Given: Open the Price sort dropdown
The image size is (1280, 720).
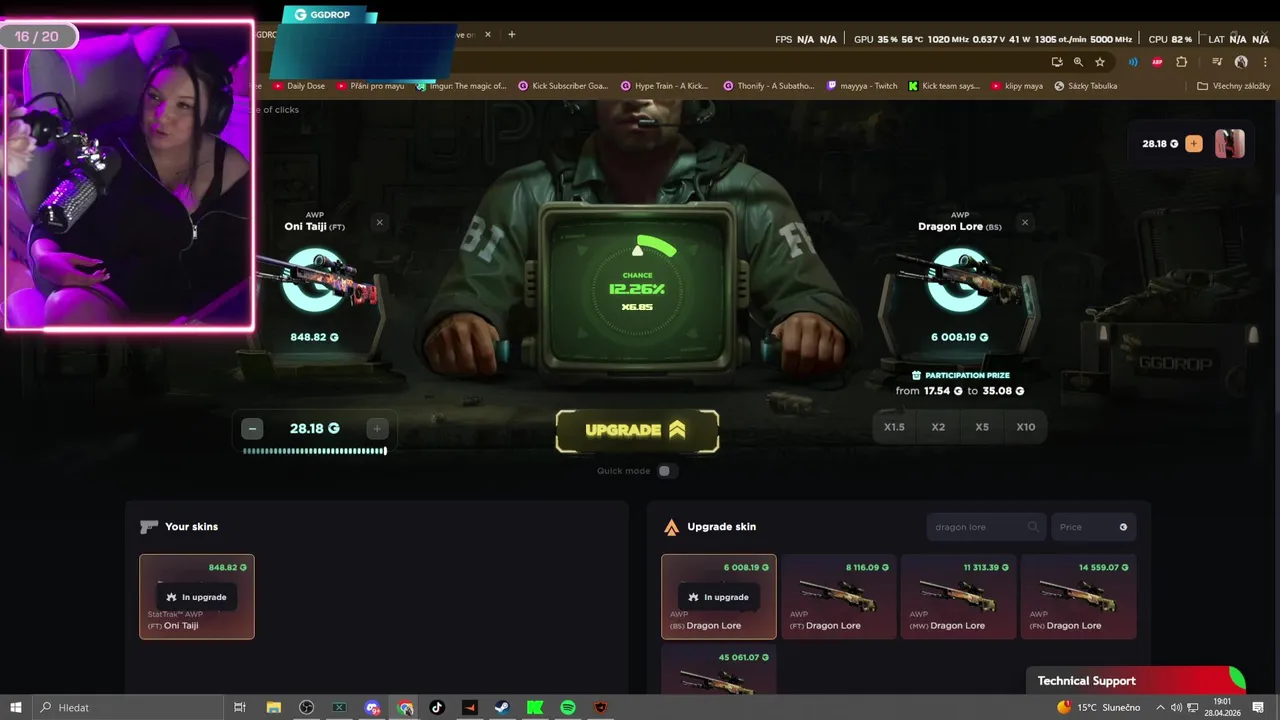Looking at the screenshot, I should tap(1093, 527).
